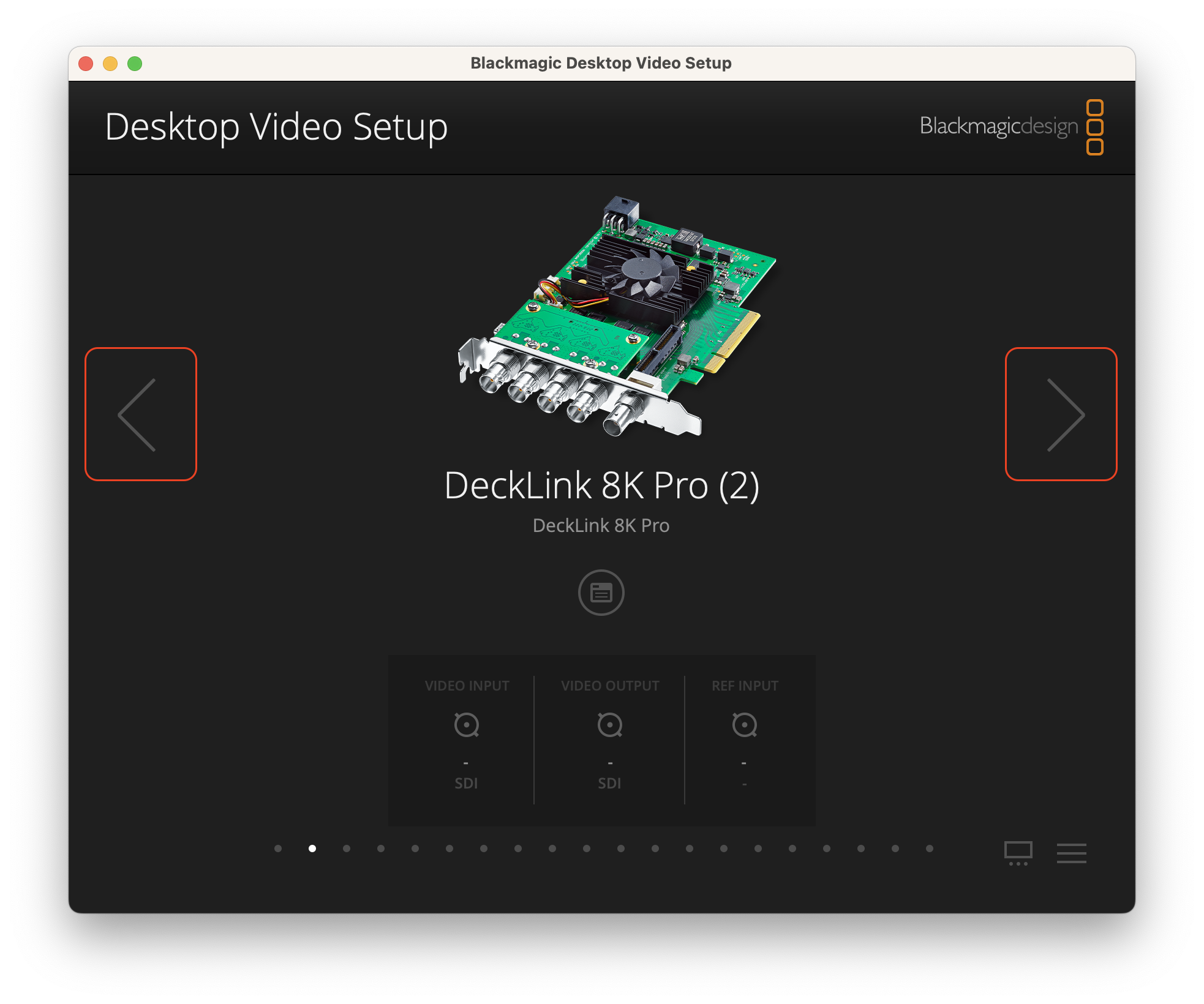Select the first page indicator dot
The image size is (1204, 1004).
(x=278, y=849)
